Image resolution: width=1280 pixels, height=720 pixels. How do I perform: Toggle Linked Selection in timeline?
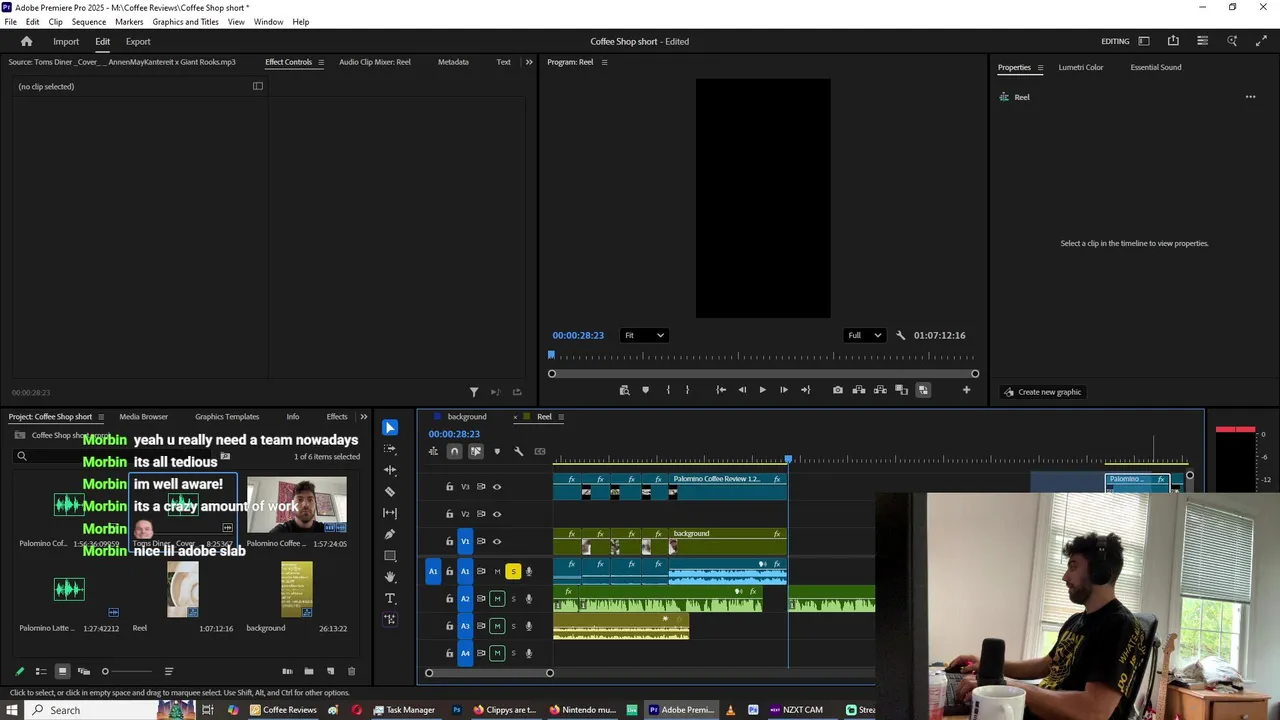476,451
